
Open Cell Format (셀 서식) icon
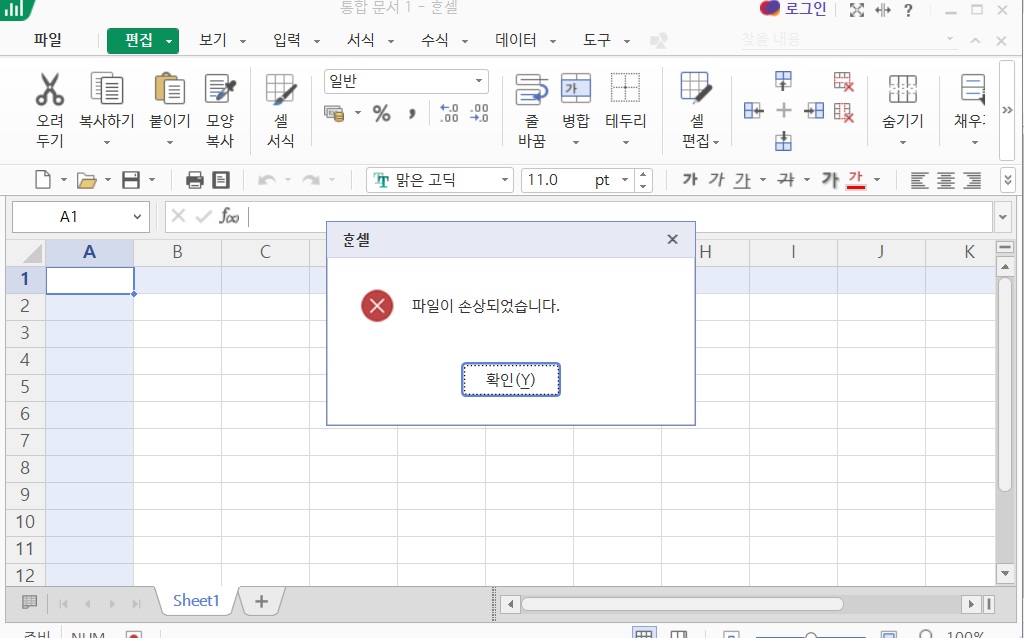click(x=281, y=89)
